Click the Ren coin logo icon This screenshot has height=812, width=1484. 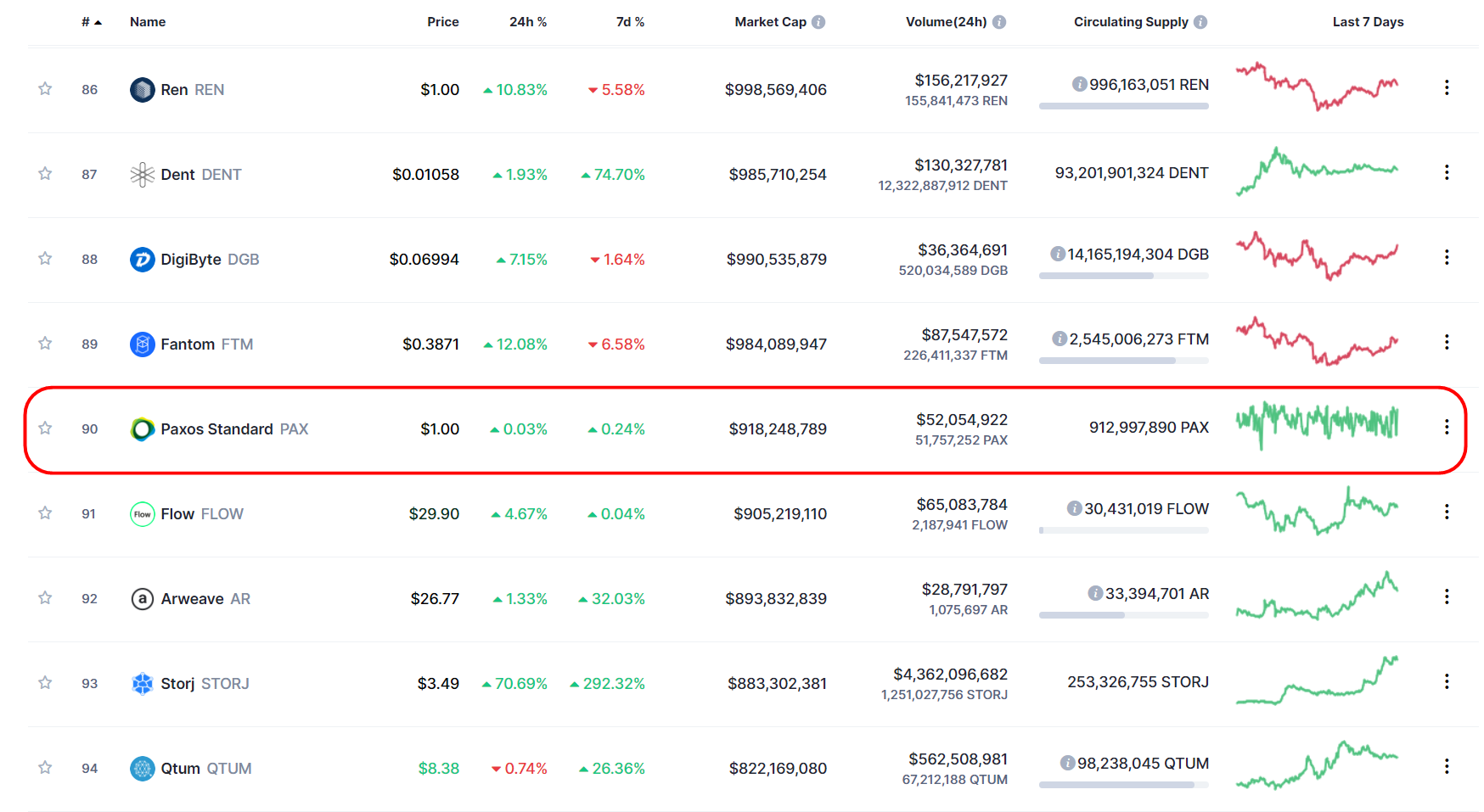[142, 89]
